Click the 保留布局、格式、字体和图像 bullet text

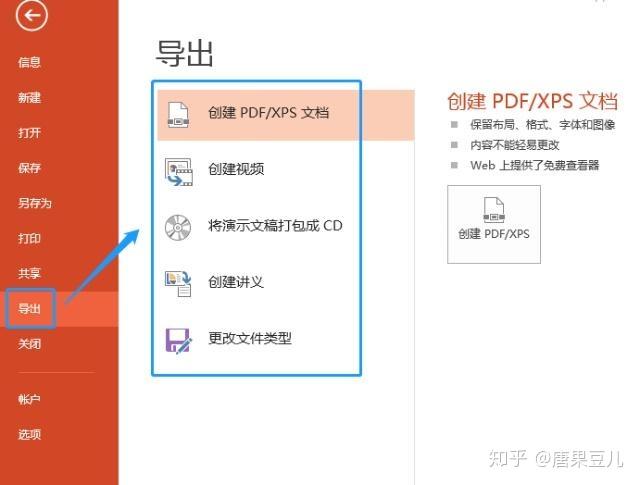click(542, 125)
